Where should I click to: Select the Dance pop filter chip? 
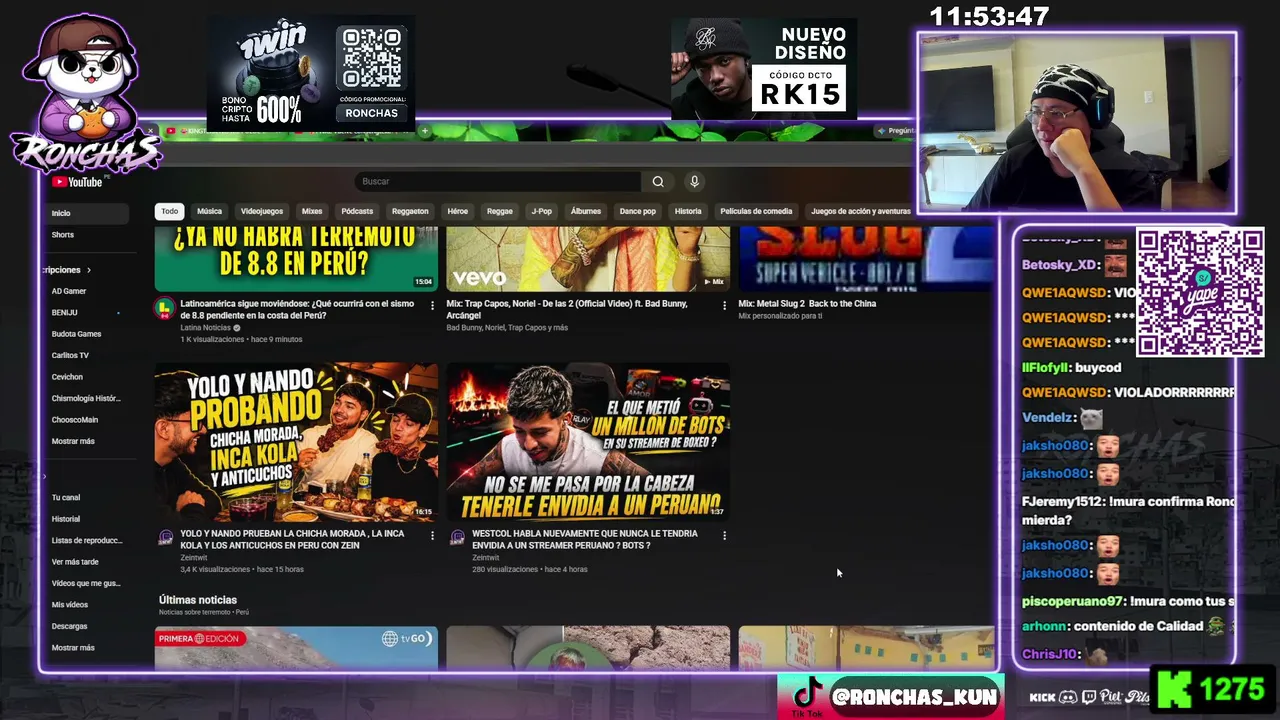tap(638, 211)
